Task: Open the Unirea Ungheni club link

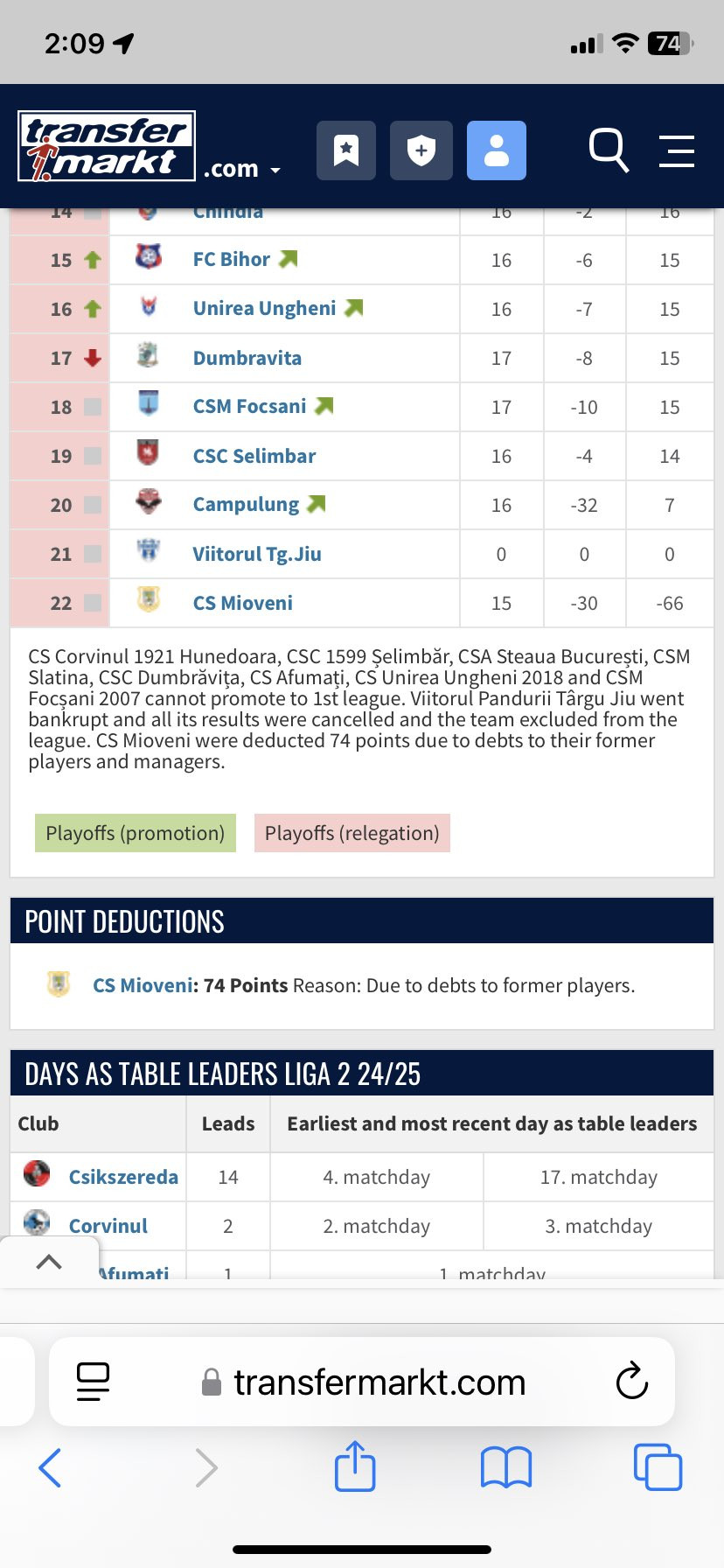Action: point(264,308)
